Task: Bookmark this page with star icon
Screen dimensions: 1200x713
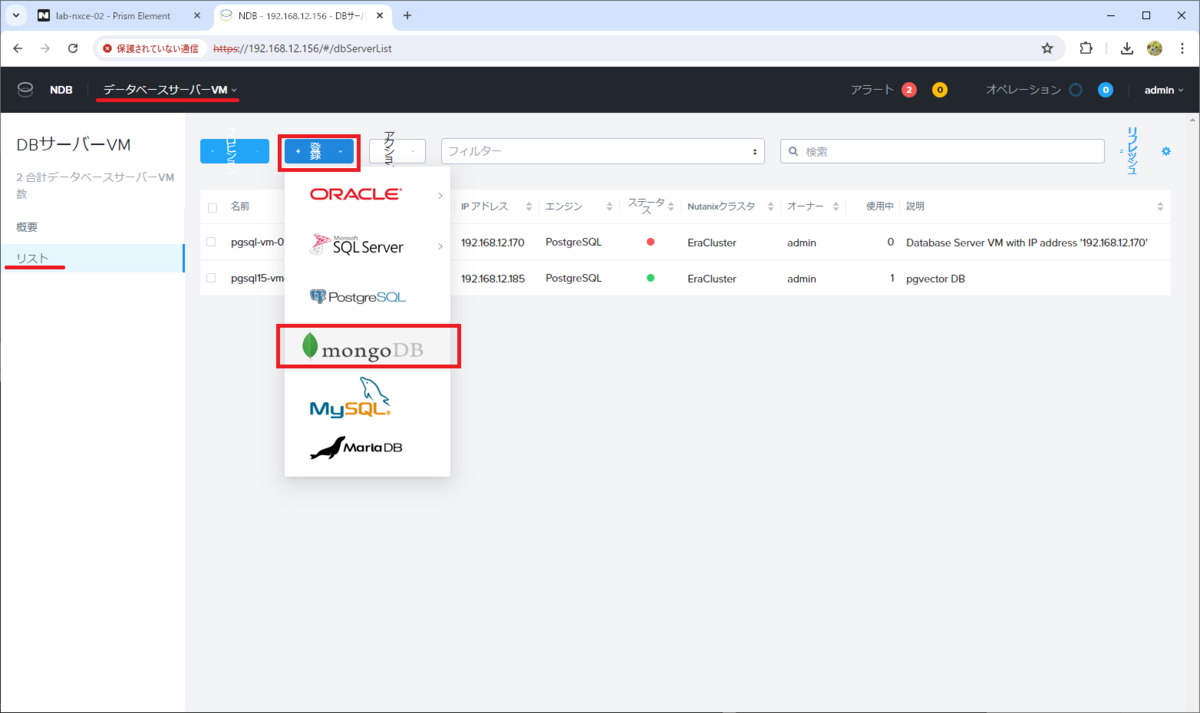Action: click(1047, 48)
